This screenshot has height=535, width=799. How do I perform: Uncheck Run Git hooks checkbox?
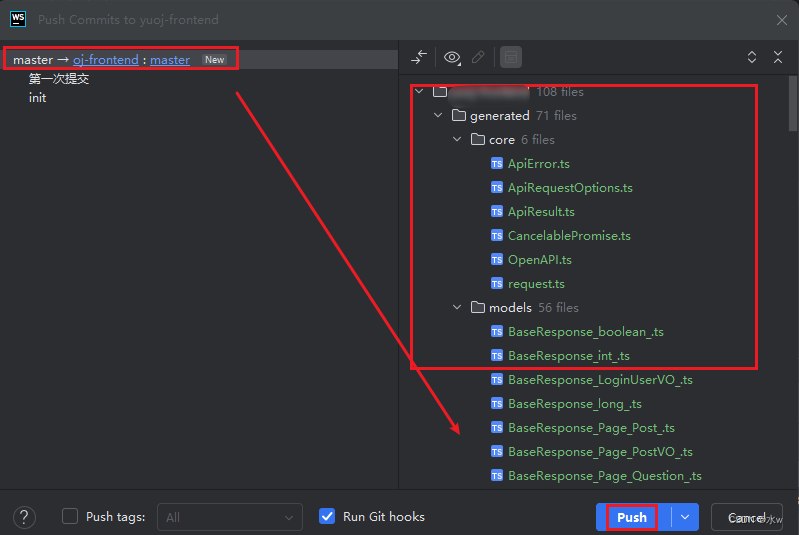click(327, 516)
